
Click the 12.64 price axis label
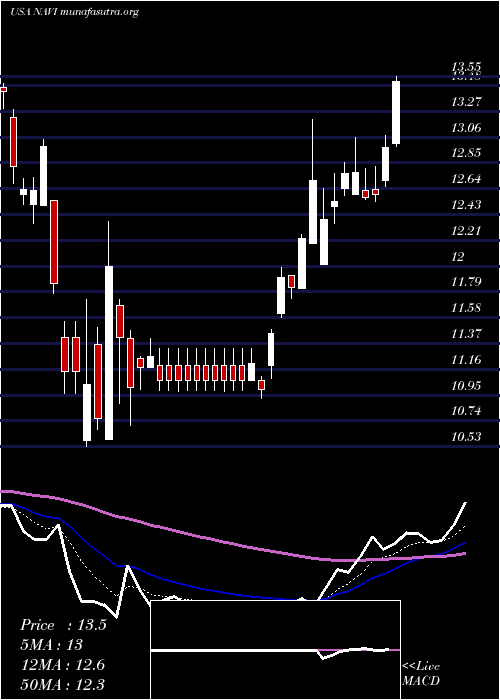(x=466, y=179)
